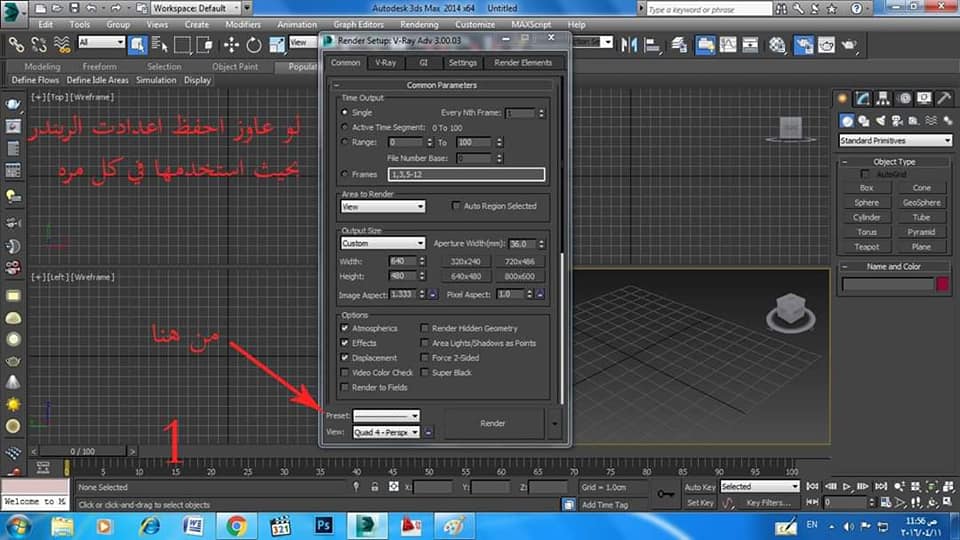This screenshot has height=540, width=960.
Task: Open the Display panel monitor icon
Action: (924, 99)
